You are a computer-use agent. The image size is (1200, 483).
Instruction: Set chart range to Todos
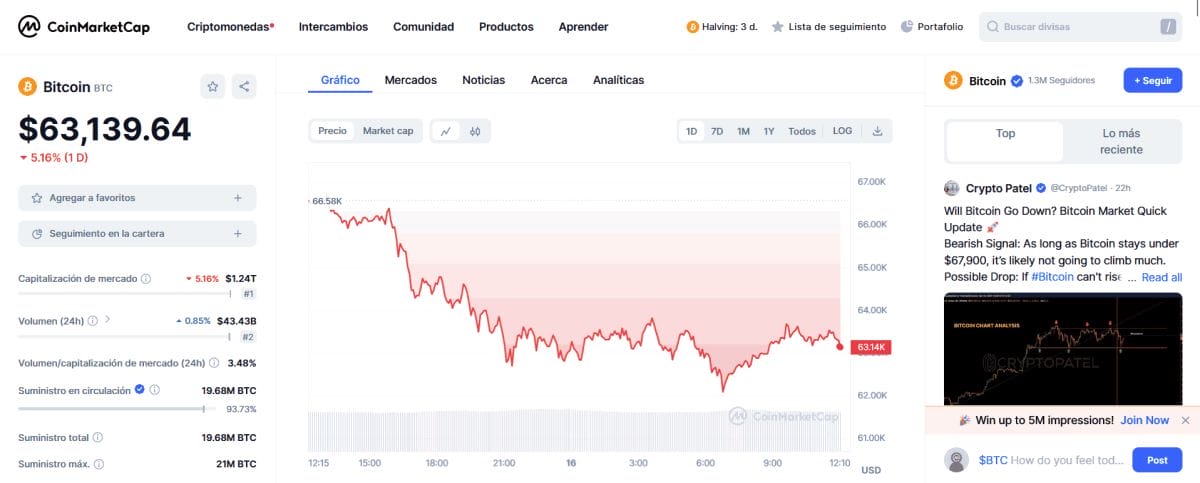(802, 131)
